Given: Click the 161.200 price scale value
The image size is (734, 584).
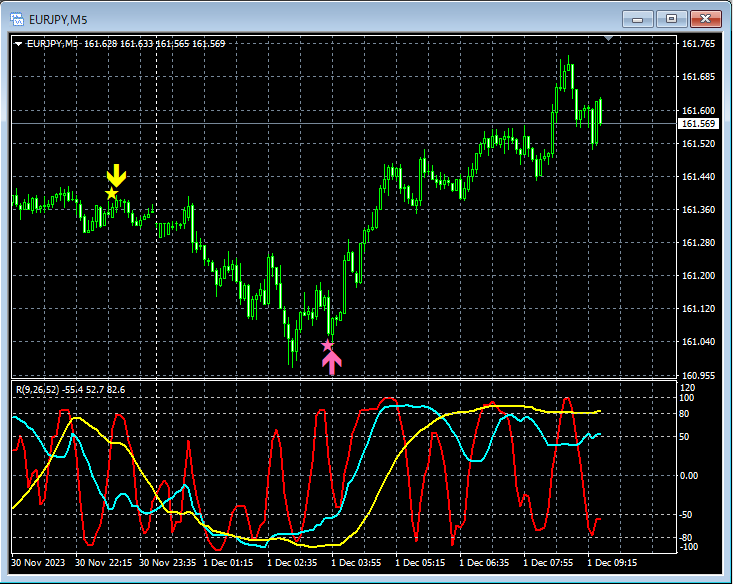Looking at the screenshot, I should (698, 276).
